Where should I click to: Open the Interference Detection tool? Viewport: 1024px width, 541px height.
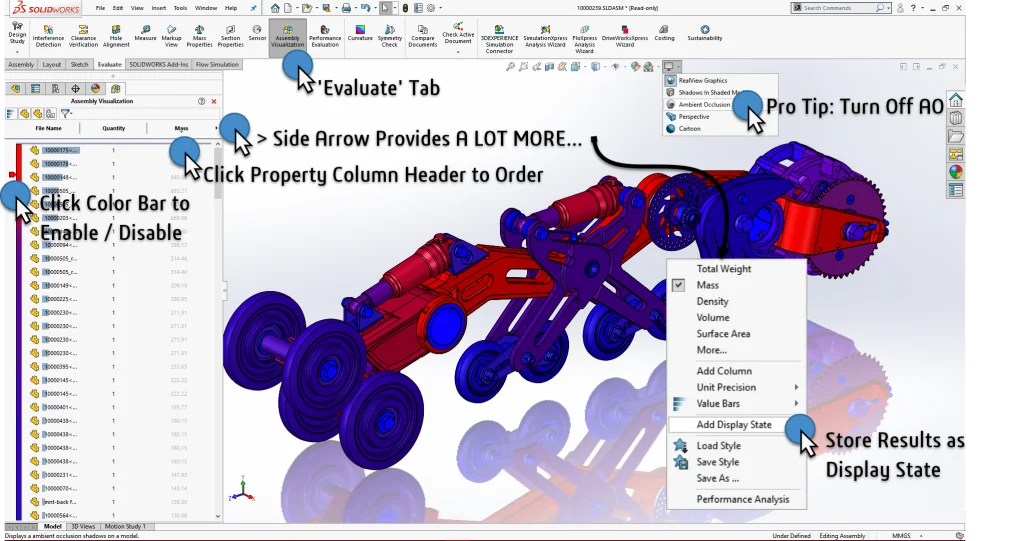pyautogui.click(x=48, y=35)
